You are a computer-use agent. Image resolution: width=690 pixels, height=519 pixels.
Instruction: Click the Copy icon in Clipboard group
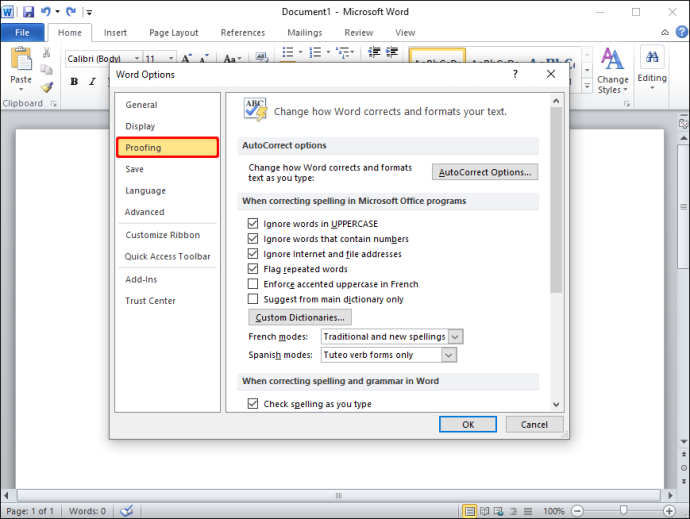46,70
